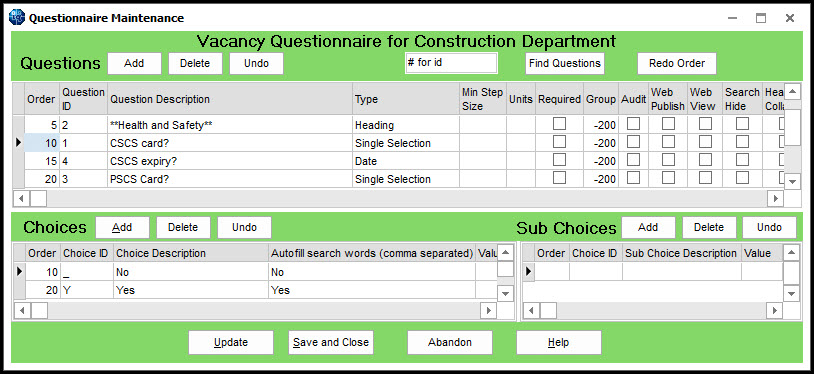Select row marker for the 'No' choice
Screen dimensions: 814x374
pyautogui.click(x=19, y=272)
